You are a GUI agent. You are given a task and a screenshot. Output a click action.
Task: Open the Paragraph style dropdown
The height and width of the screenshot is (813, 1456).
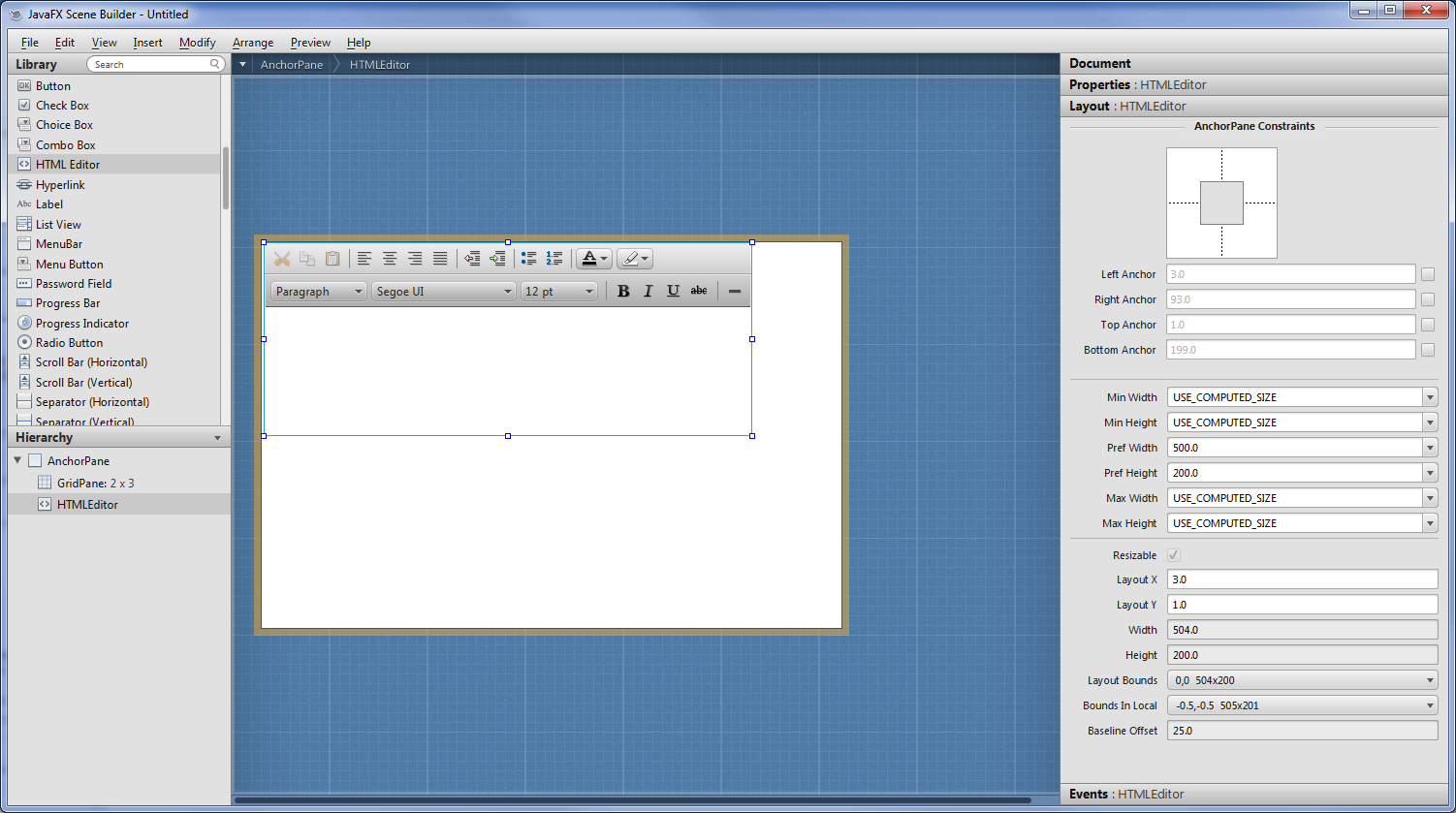318,292
